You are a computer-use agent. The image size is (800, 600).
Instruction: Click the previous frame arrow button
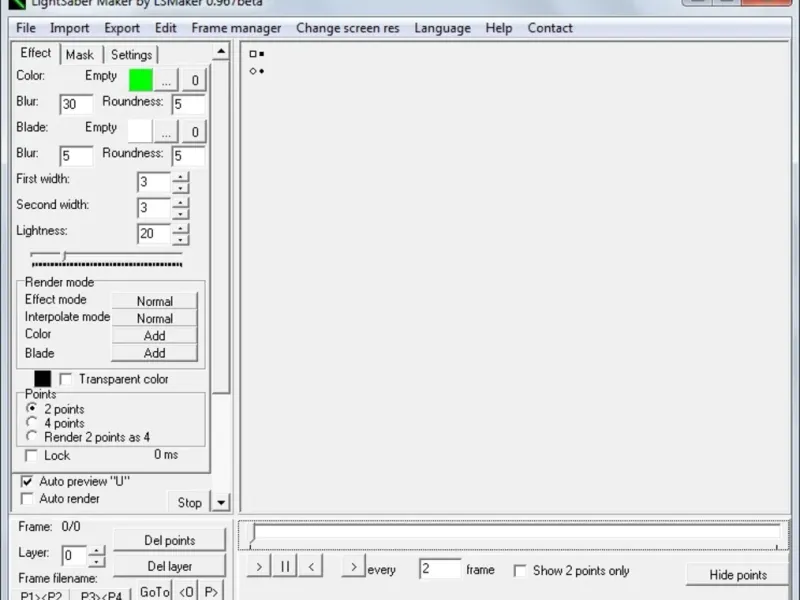click(x=311, y=566)
